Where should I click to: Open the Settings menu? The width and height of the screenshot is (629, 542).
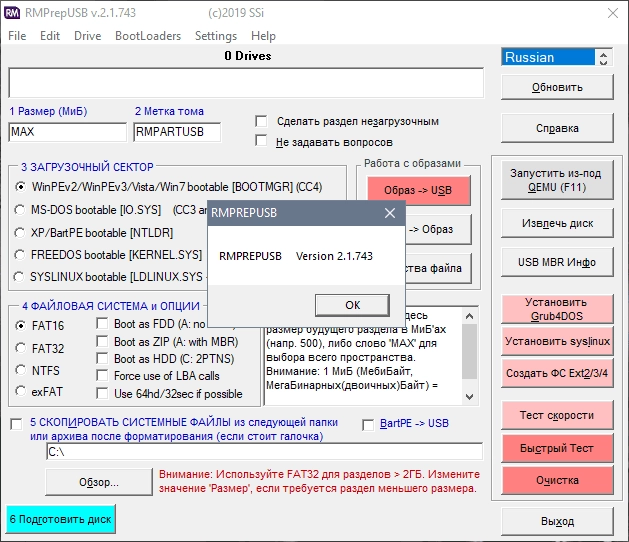pos(216,36)
